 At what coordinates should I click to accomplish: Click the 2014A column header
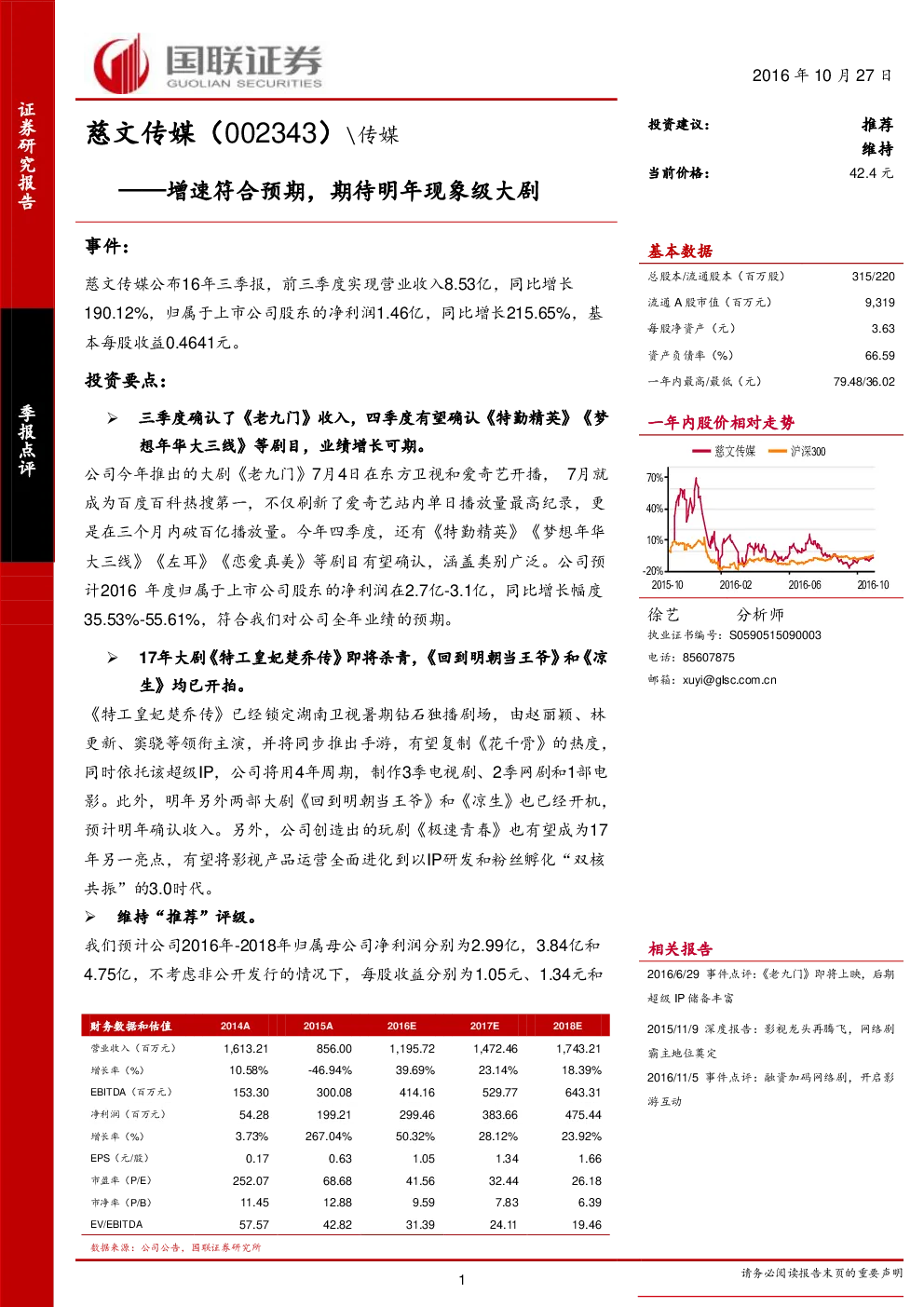pos(235,1026)
